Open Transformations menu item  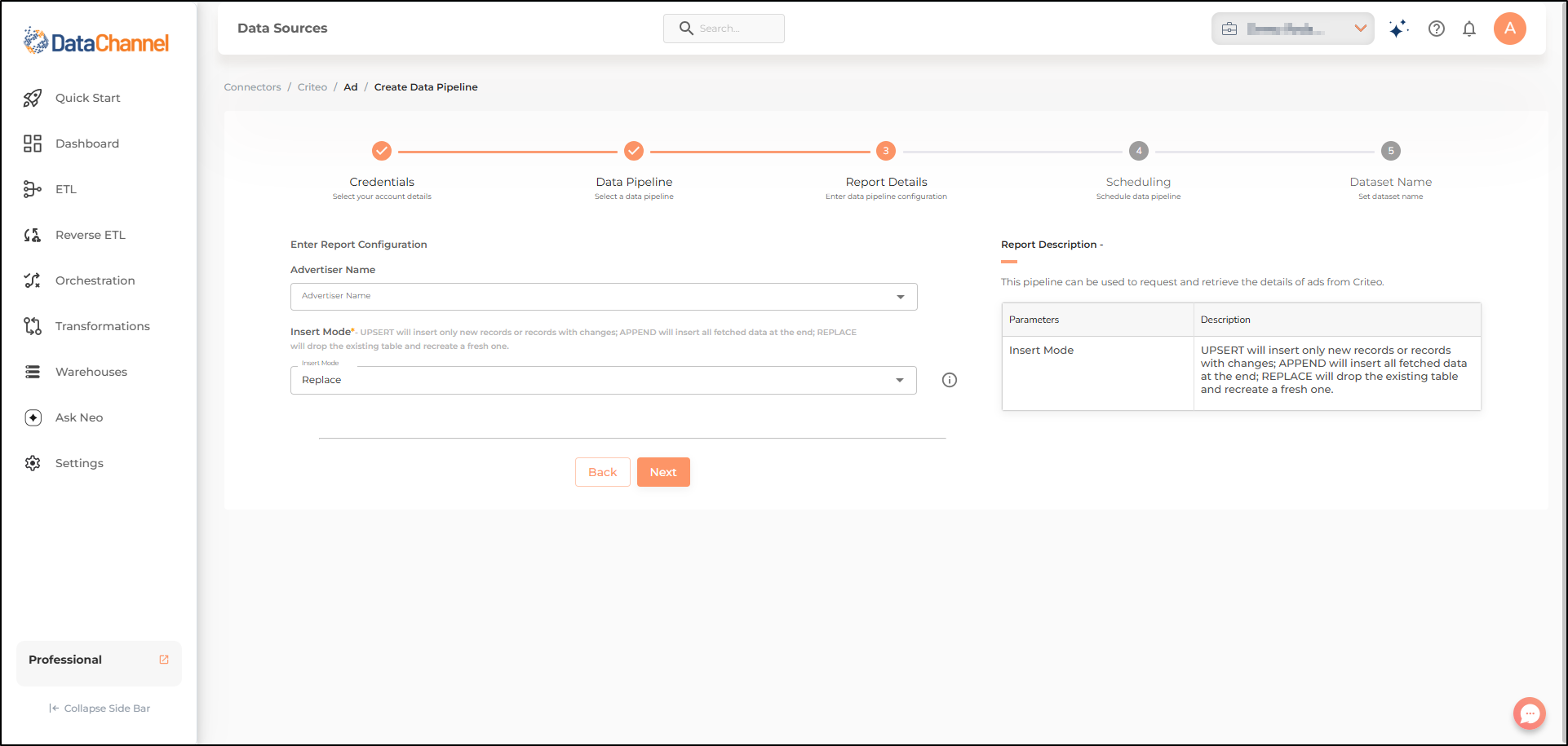[103, 326]
